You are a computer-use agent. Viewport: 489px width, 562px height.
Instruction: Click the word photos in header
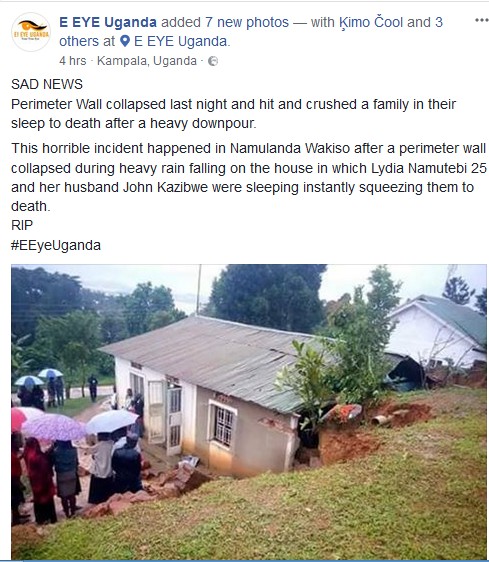pos(267,22)
